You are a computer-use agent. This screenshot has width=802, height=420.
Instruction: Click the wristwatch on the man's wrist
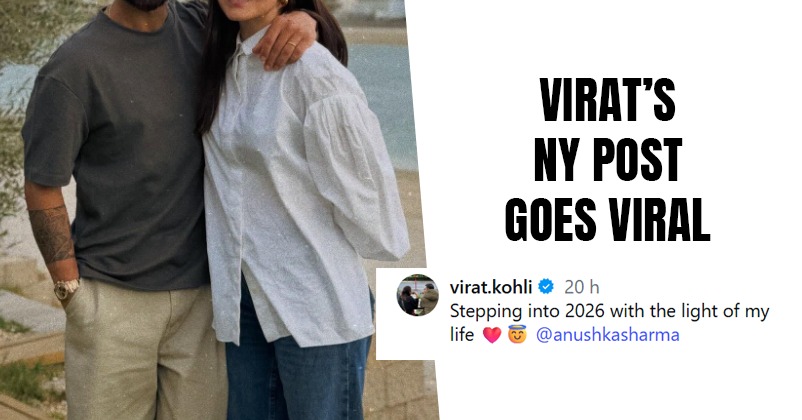pyautogui.click(x=67, y=288)
